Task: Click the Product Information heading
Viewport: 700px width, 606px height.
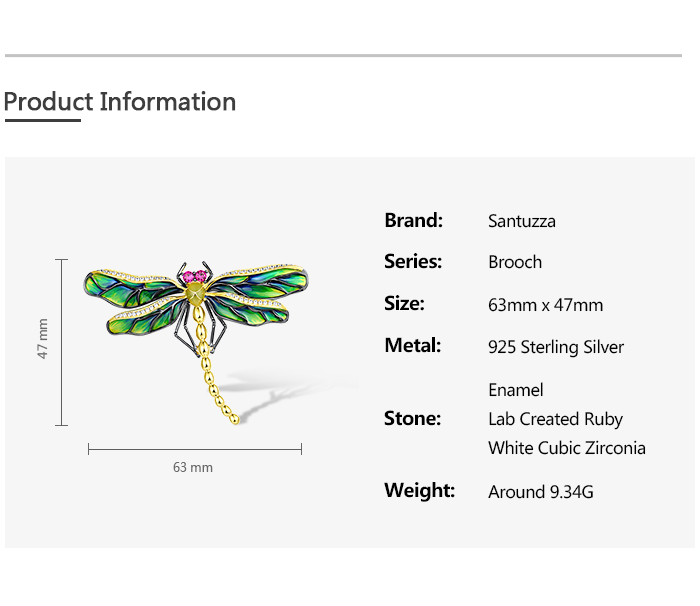Action: click(120, 102)
